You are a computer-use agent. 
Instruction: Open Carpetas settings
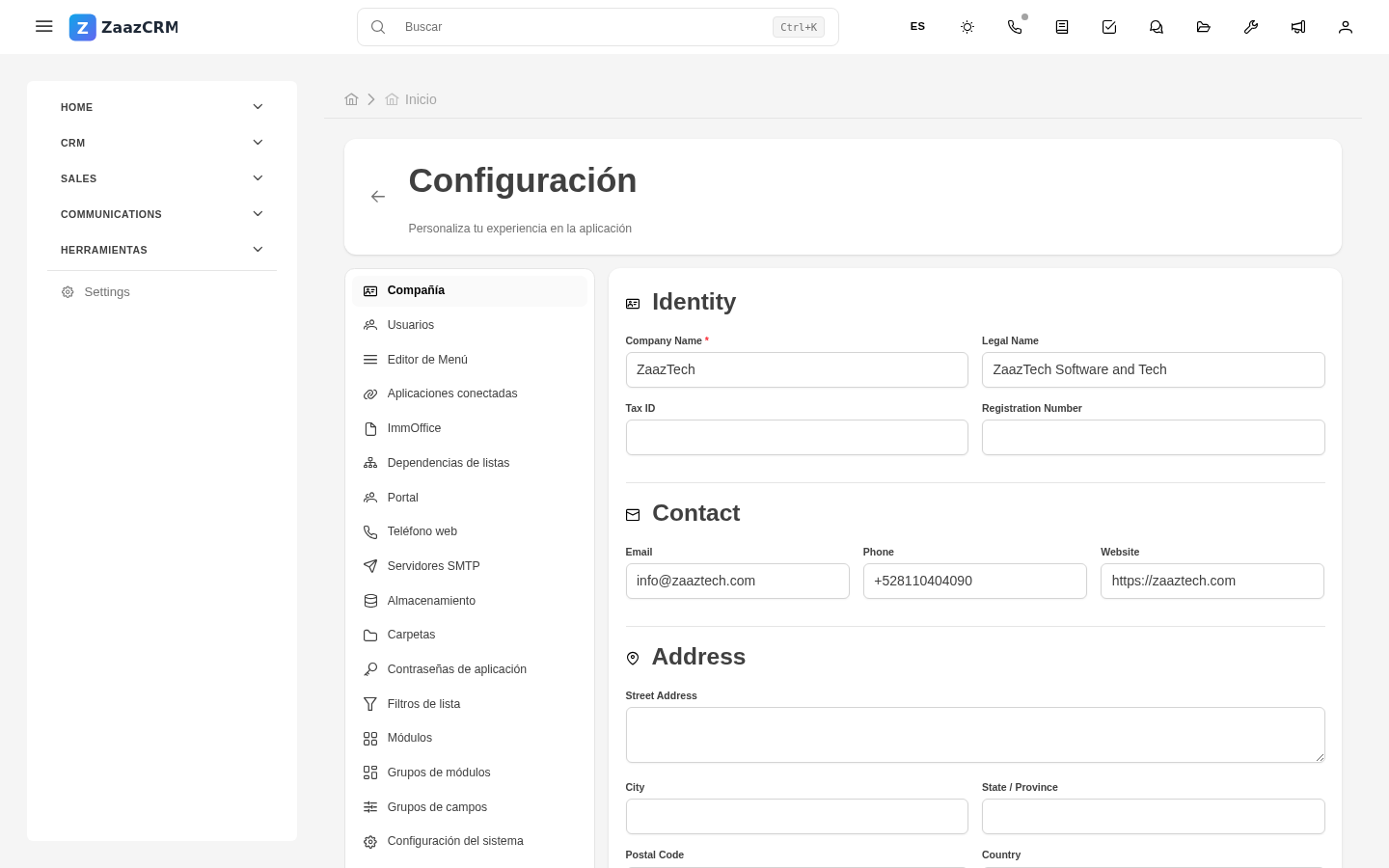click(470, 635)
